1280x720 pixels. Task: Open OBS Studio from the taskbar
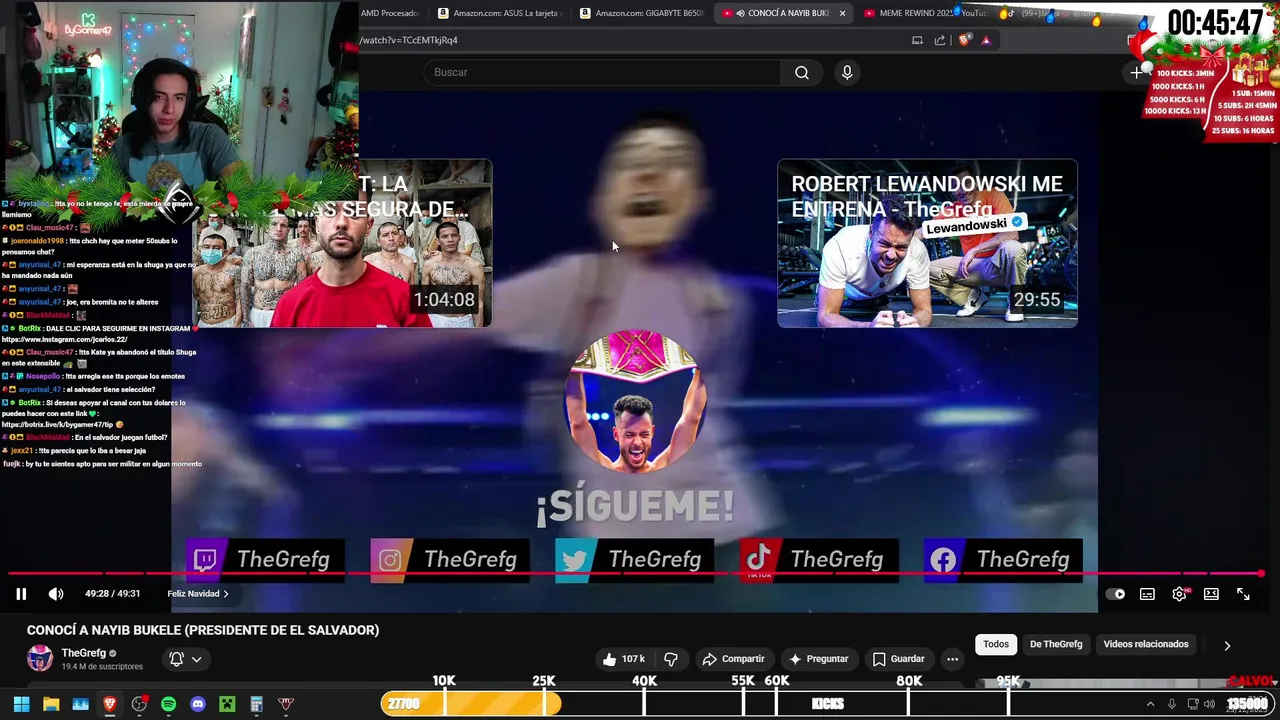coord(139,704)
